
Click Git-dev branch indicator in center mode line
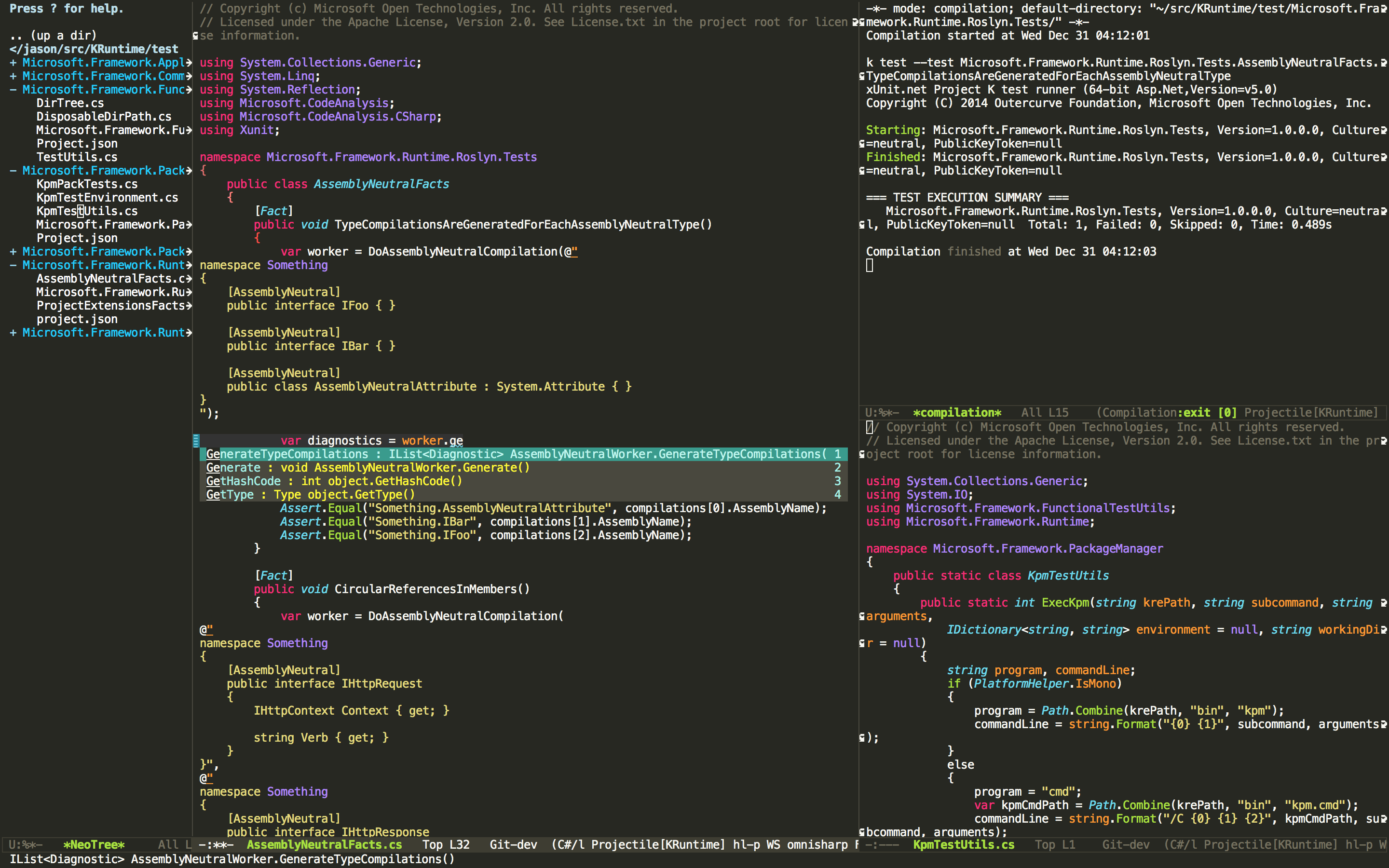(x=513, y=844)
